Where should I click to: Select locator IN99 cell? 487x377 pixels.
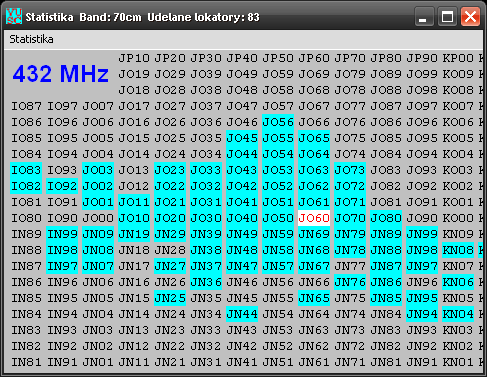pos(62,234)
